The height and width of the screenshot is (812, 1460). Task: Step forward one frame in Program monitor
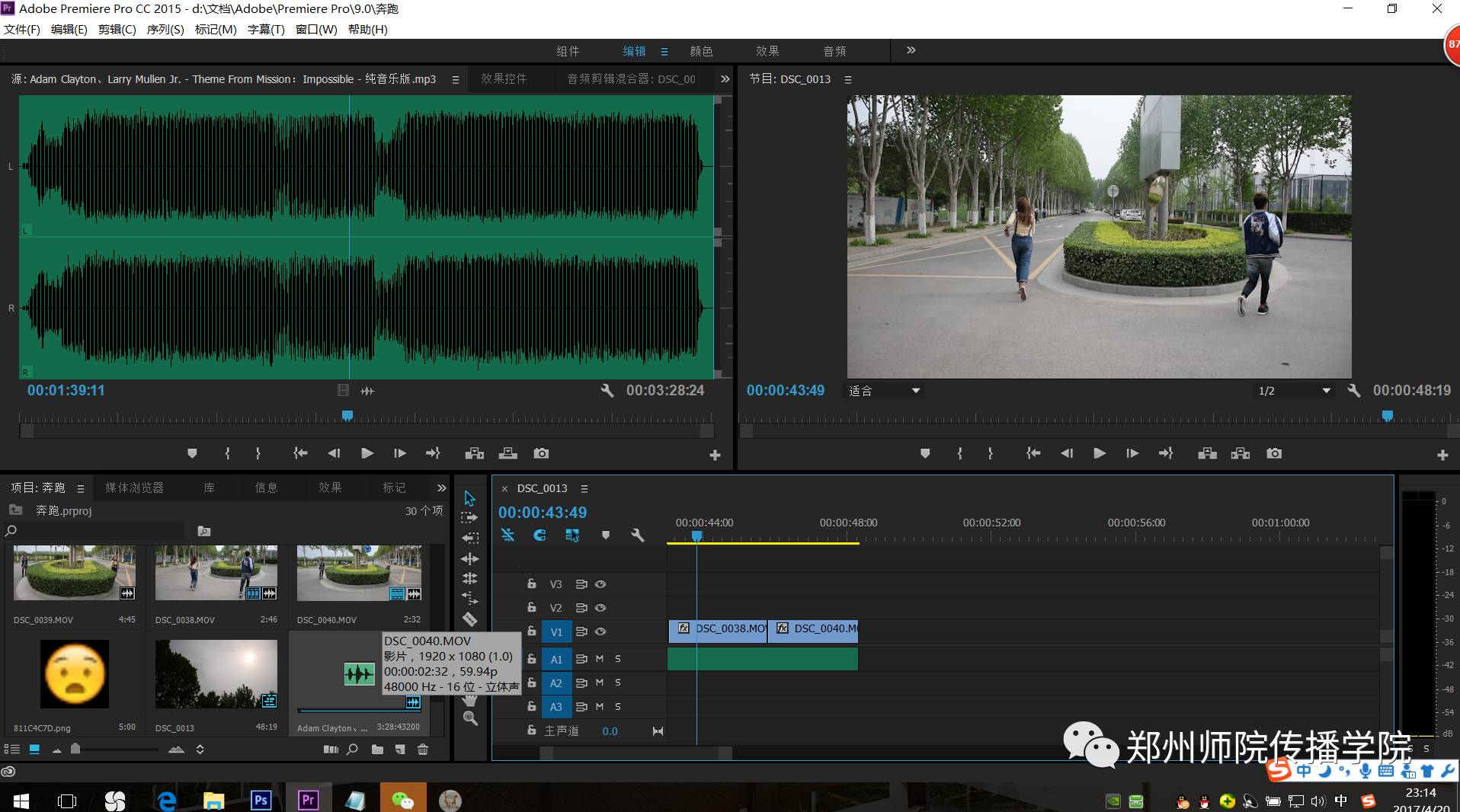coord(1132,453)
